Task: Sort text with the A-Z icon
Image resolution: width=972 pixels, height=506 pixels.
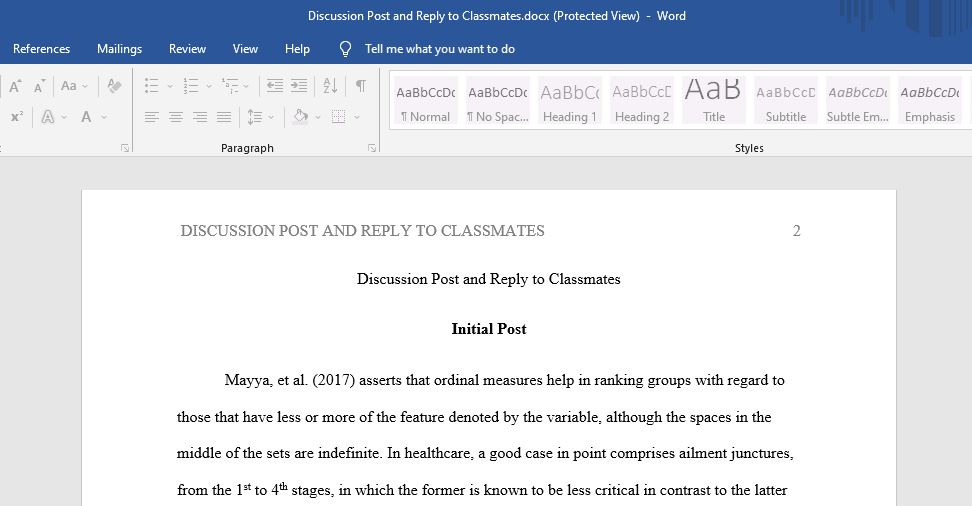Action: click(330, 86)
